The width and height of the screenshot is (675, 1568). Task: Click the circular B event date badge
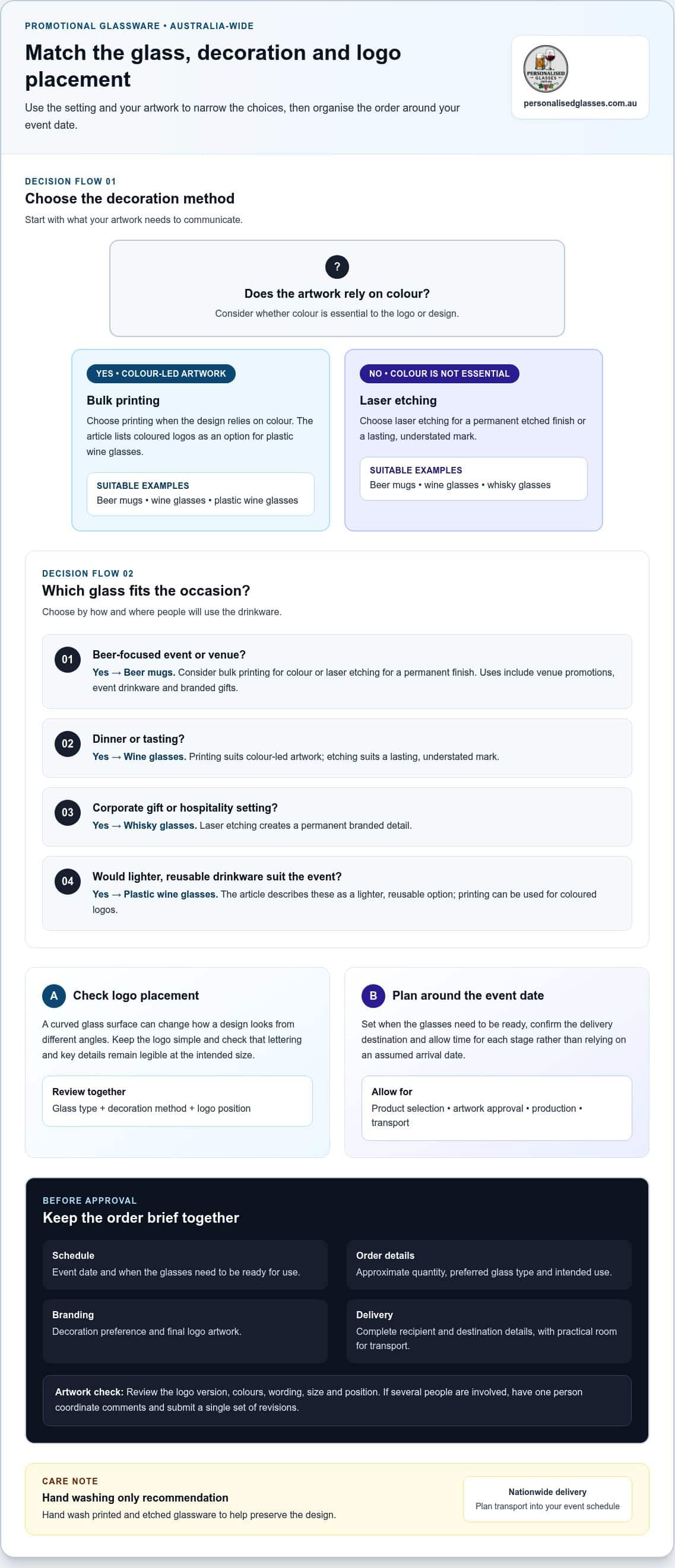point(373,995)
